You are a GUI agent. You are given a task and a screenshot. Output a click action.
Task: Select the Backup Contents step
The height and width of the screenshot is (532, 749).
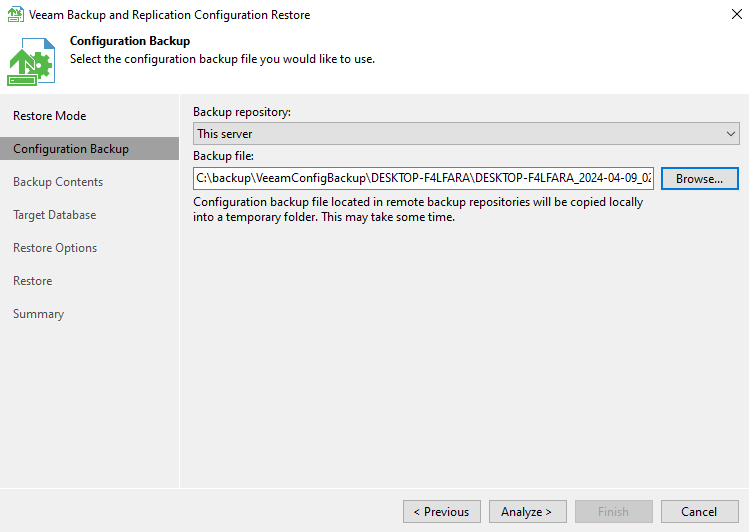[x=58, y=182]
